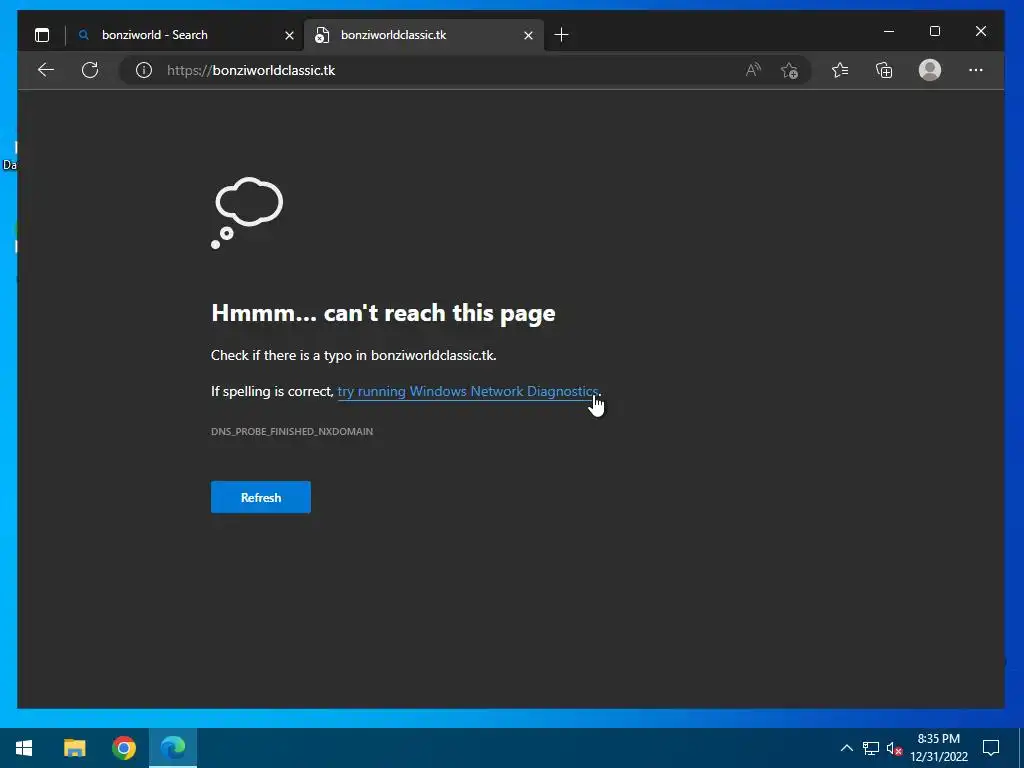This screenshot has width=1024, height=768.
Task: Show hidden system tray icons
Action: tap(846, 748)
